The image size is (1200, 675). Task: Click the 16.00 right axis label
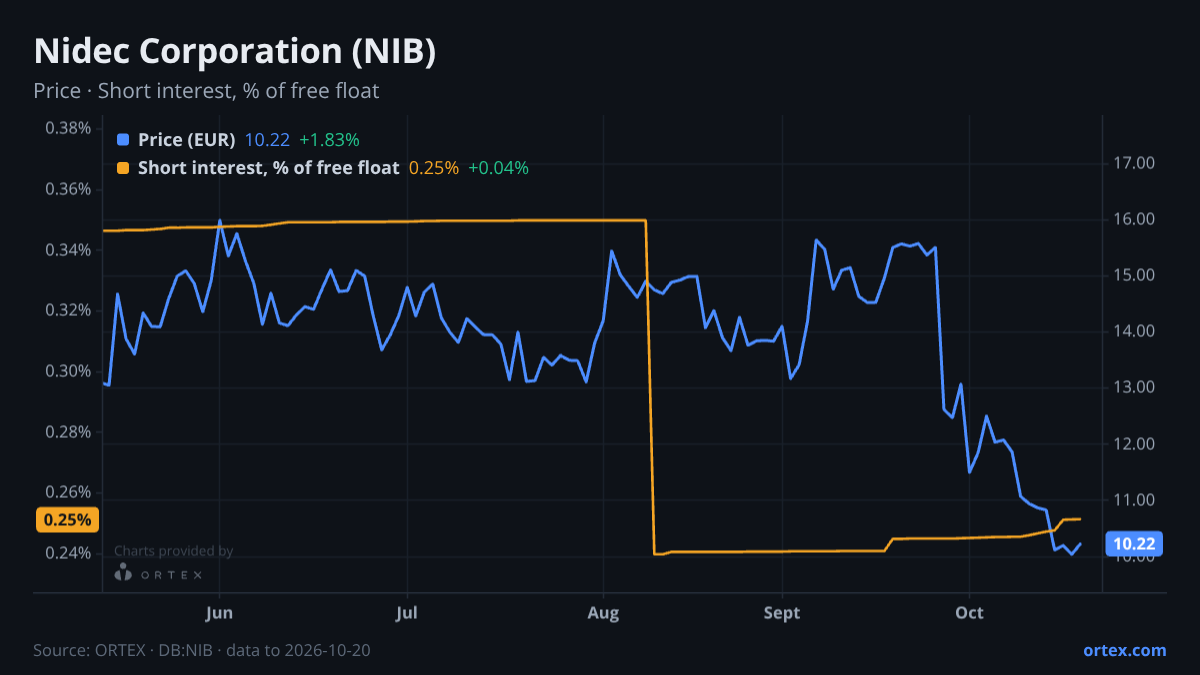1134,219
